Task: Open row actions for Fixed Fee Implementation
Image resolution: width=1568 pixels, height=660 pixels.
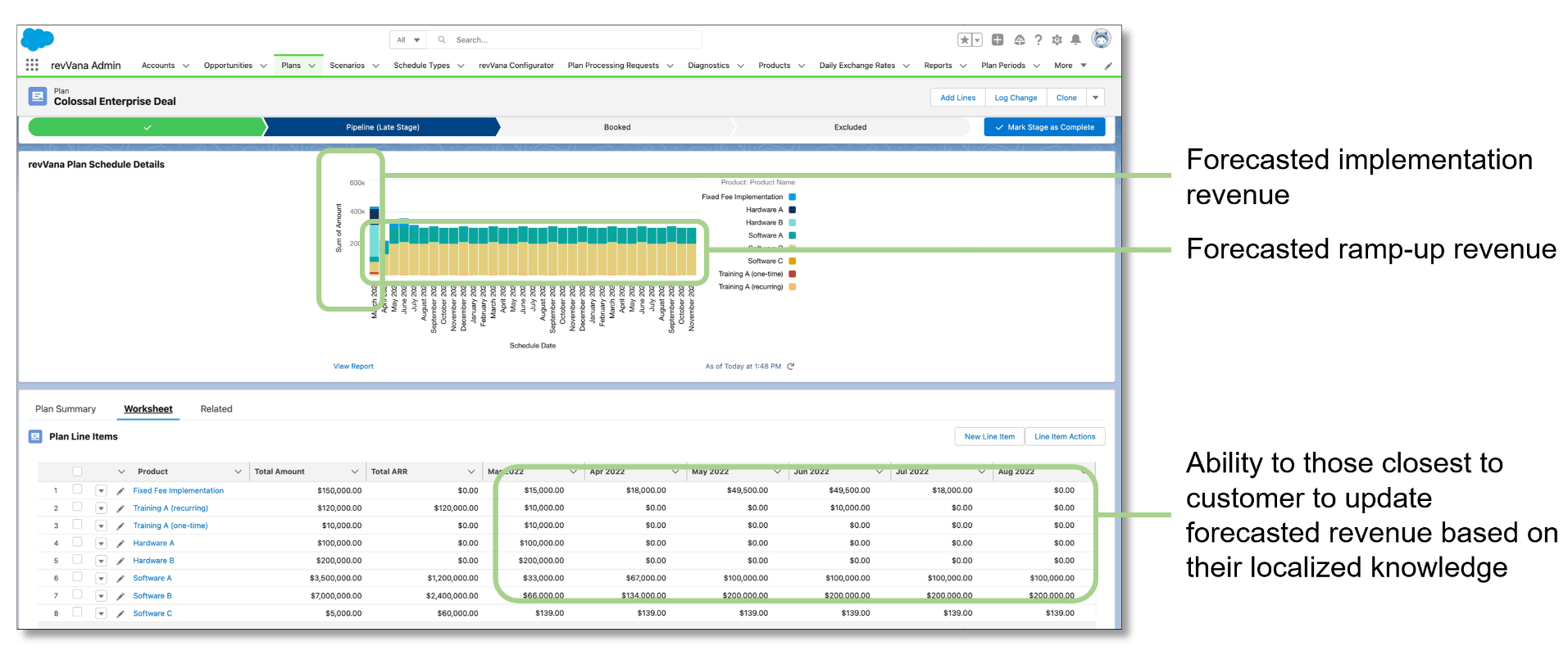Action: [101, 491]
